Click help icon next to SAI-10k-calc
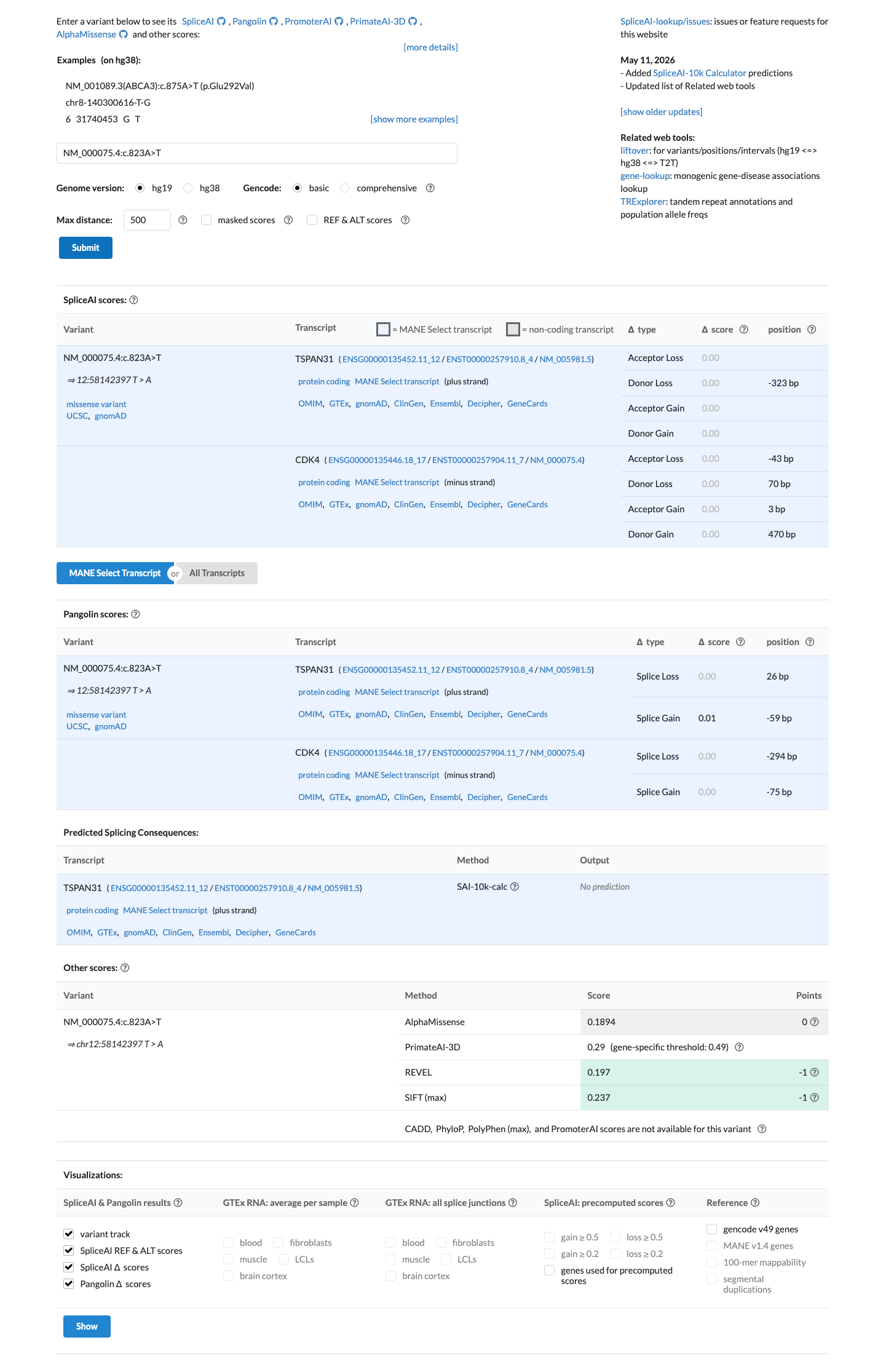894x1372 pixels. point(515,887)
